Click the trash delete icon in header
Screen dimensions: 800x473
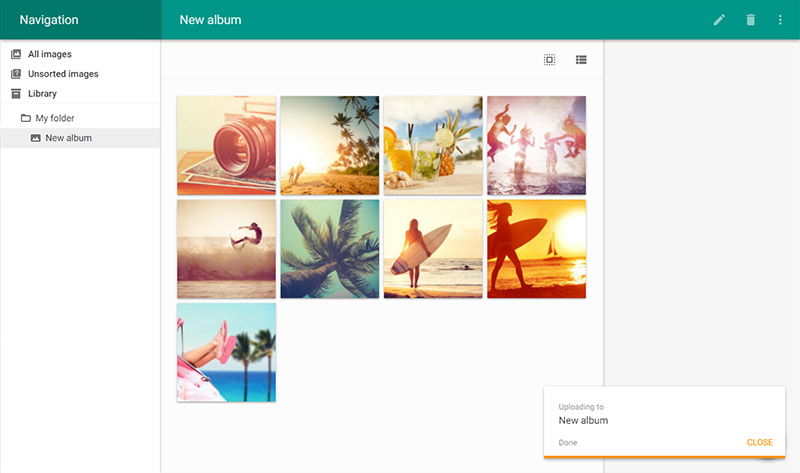(x=751, y=20)
